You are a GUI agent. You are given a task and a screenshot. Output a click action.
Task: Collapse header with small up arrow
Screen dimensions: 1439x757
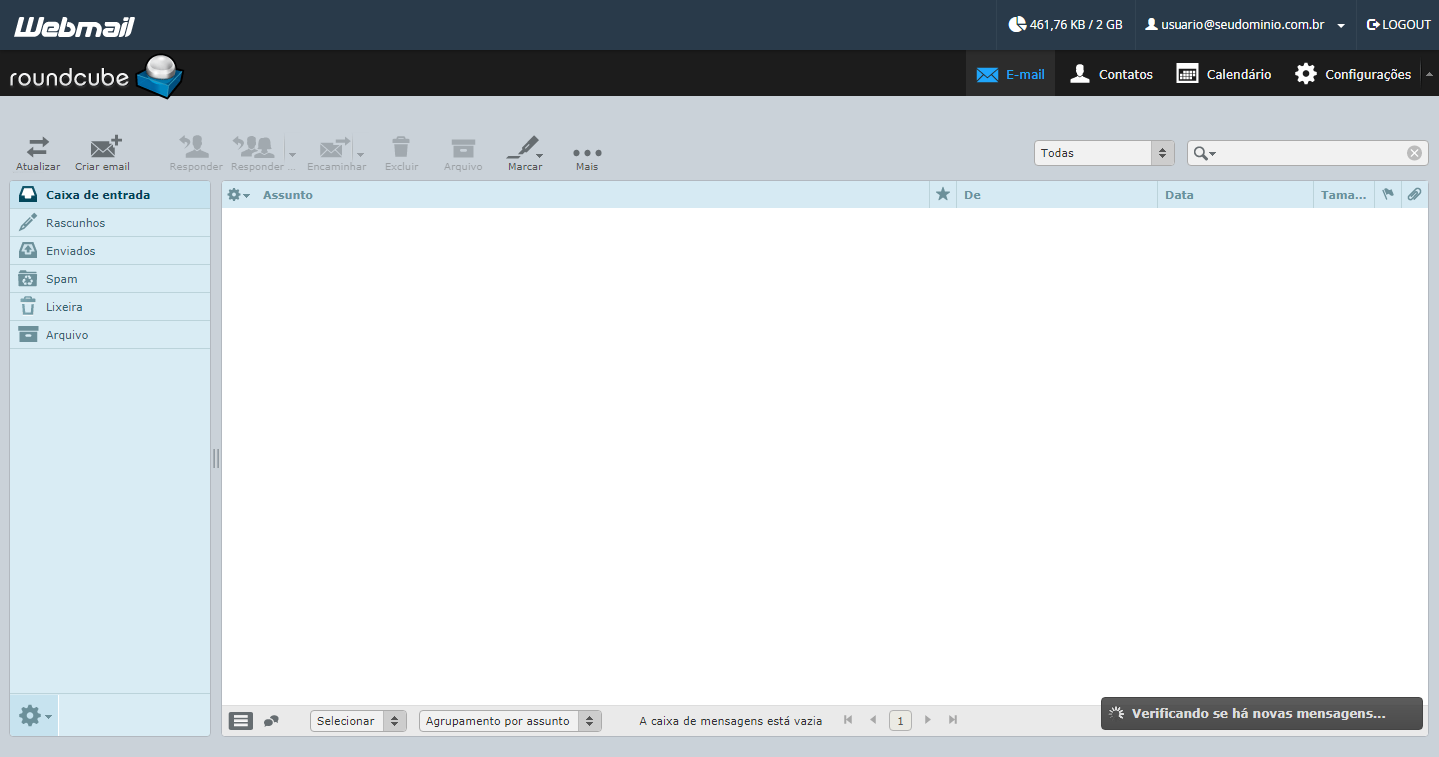pos(1429,74)
